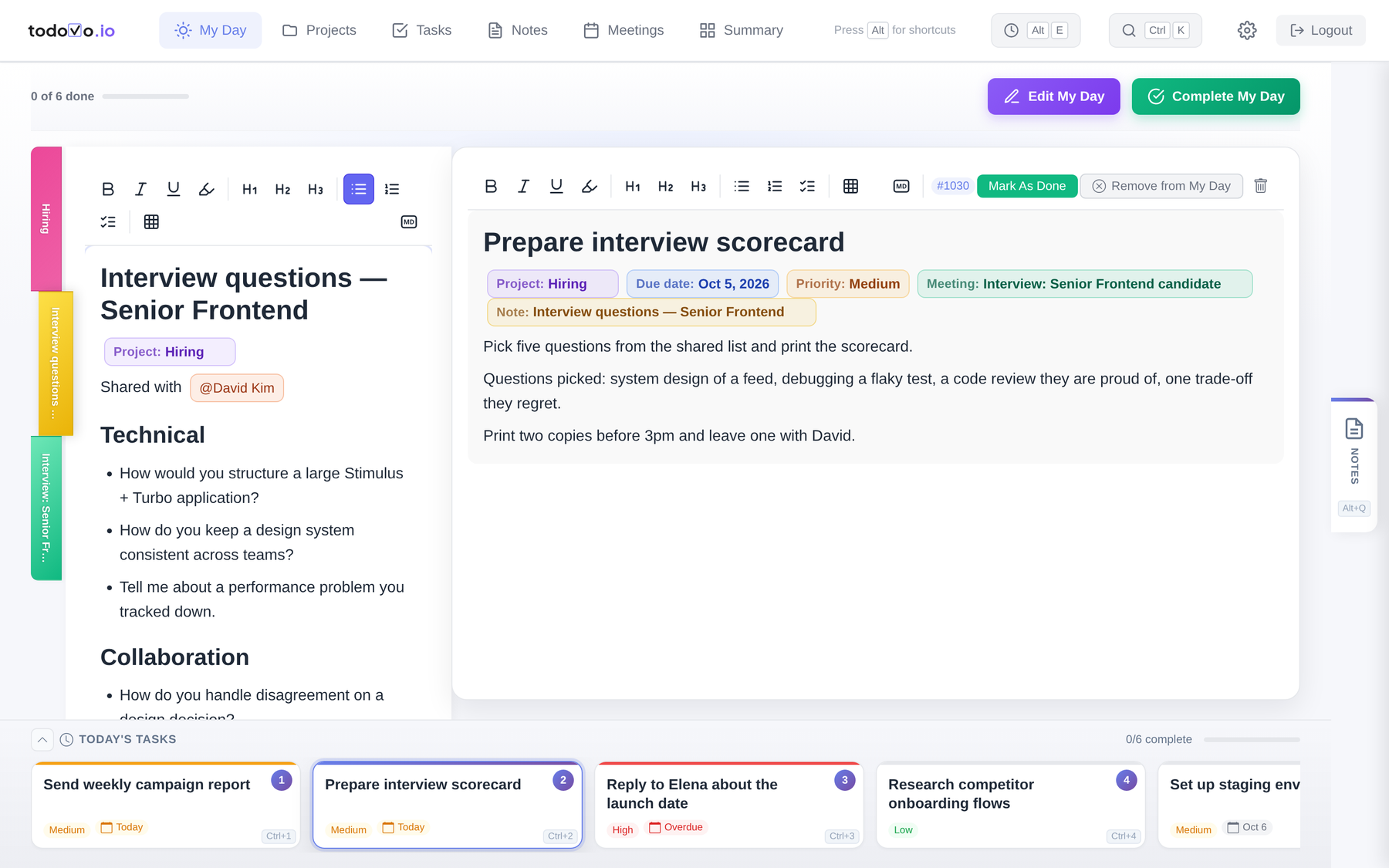Viewport: 1389px width, 868px height.
Task: Select the pink Hiring side tab
Action: pos(46,219)
